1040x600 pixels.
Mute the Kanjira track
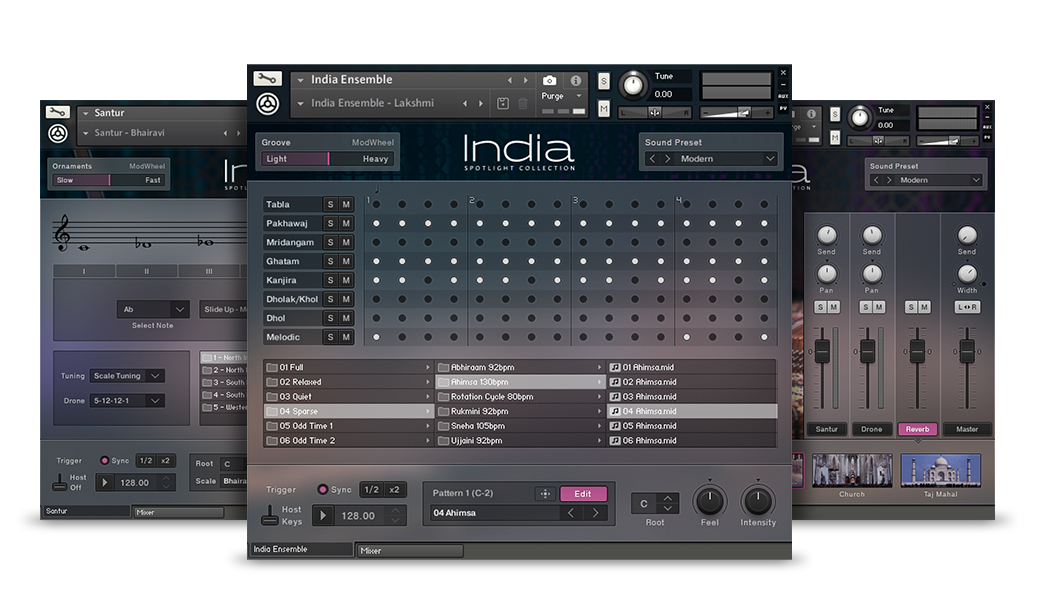(x=346, y=280)
